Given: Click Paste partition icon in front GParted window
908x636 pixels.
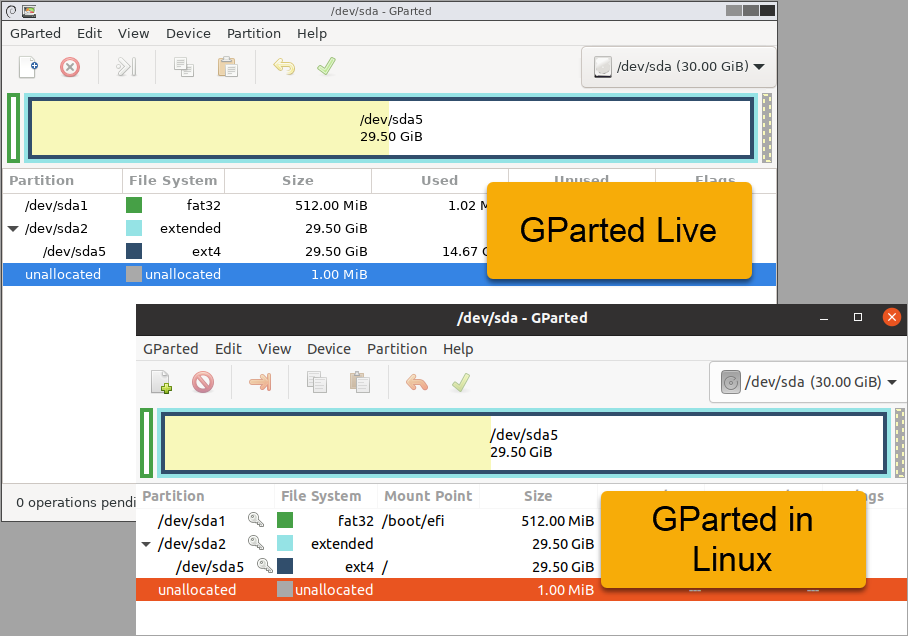Looking at the screenshot, I should click(x=360, y=382).
